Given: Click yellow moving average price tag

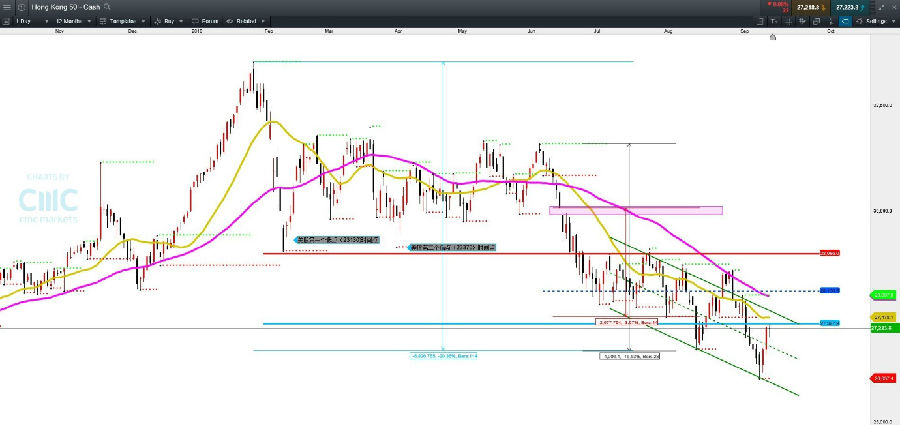Looking at the screenshot, I should 882,317.
